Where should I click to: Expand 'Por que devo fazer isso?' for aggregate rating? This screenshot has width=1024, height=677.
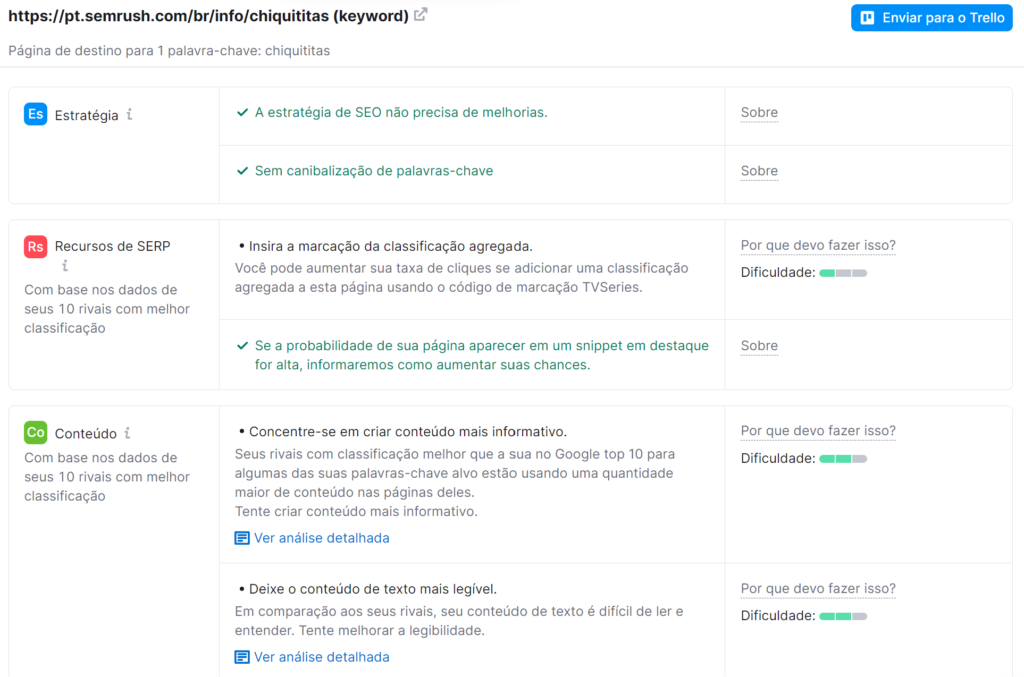click(x=817, y=246)
